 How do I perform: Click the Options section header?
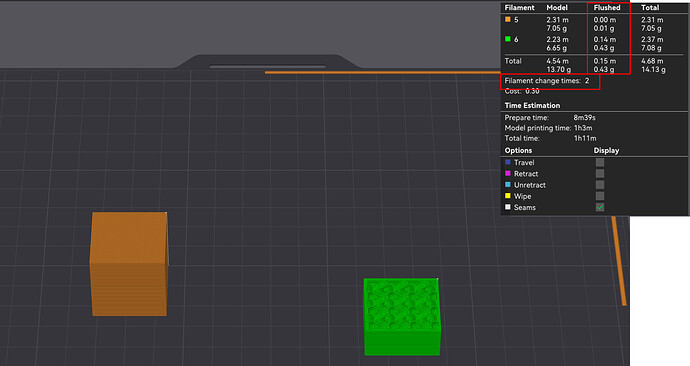point(518,150)
